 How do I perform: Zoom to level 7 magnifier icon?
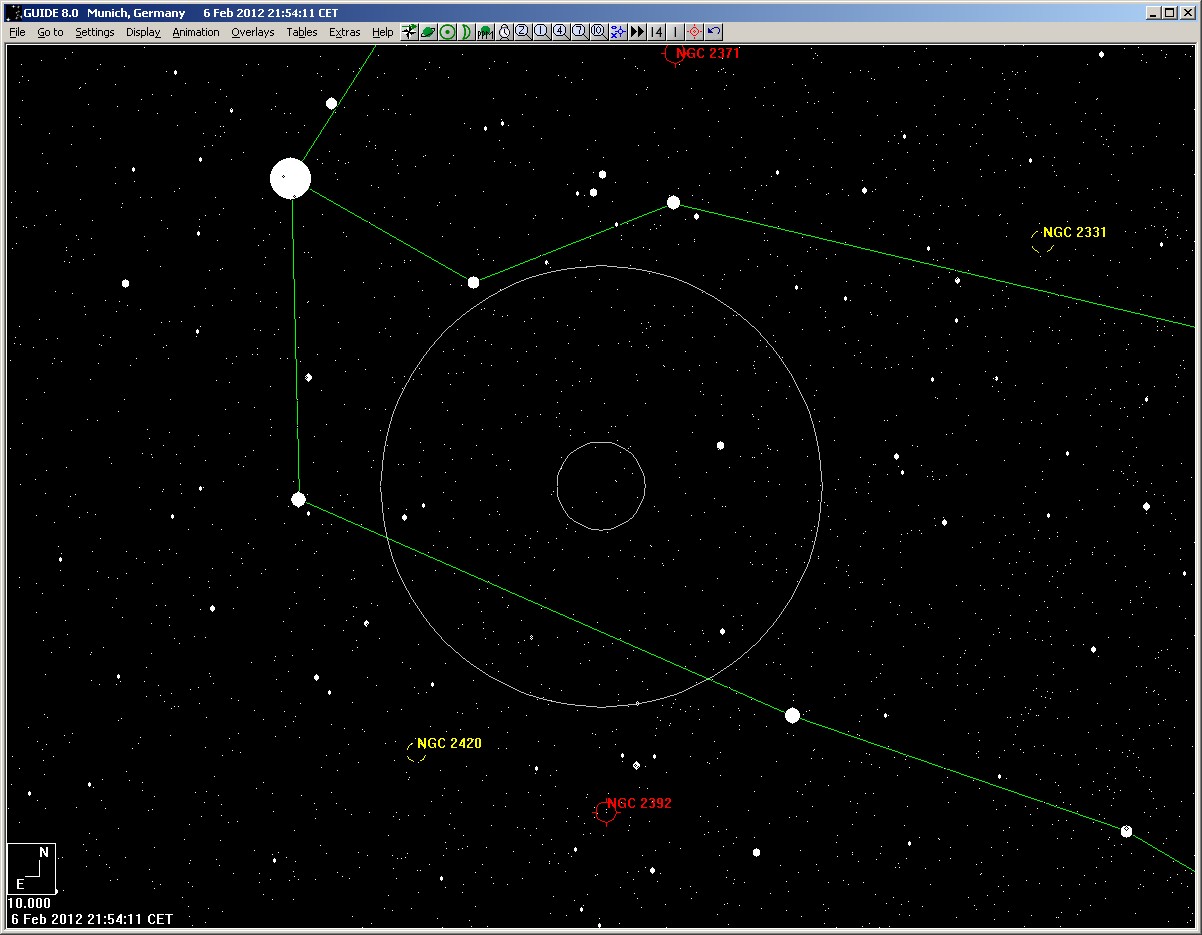580,31
